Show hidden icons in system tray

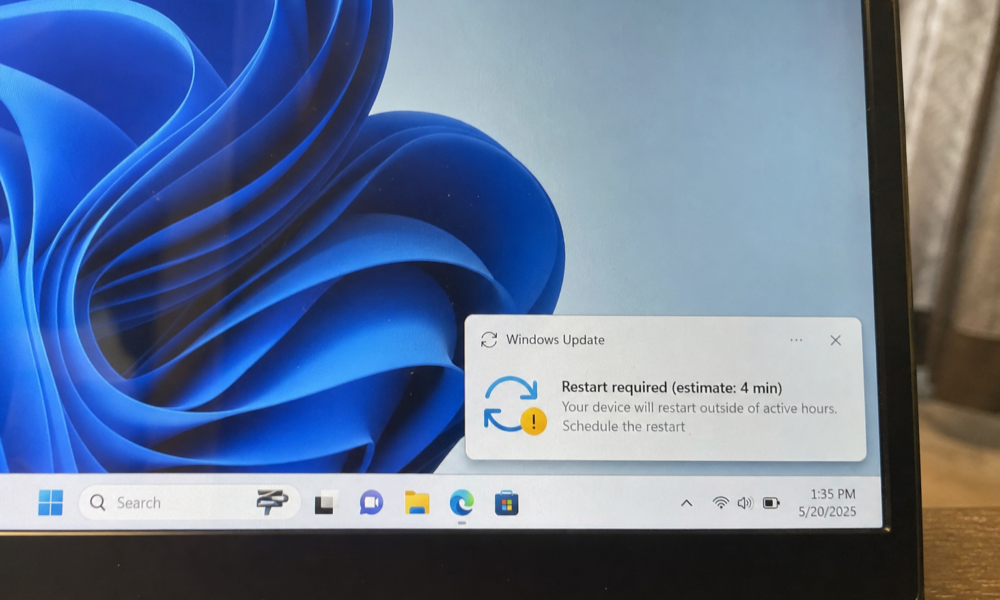pyautogui.click(x=686, y=503)
